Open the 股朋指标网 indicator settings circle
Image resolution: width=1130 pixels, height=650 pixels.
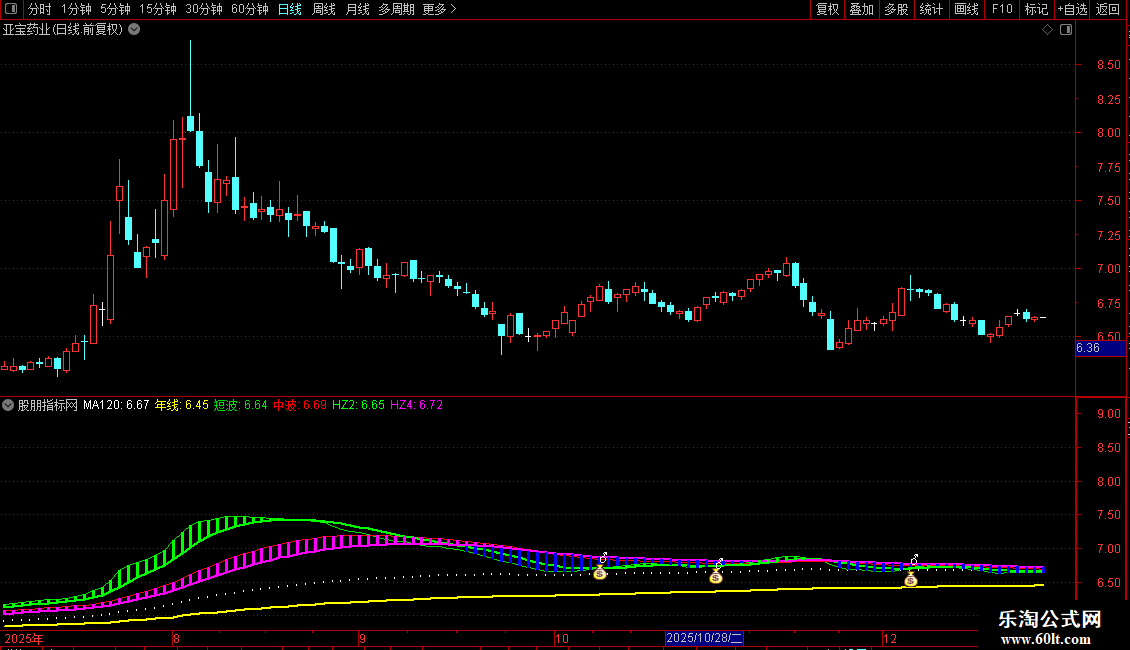click(x=8, y=405)
